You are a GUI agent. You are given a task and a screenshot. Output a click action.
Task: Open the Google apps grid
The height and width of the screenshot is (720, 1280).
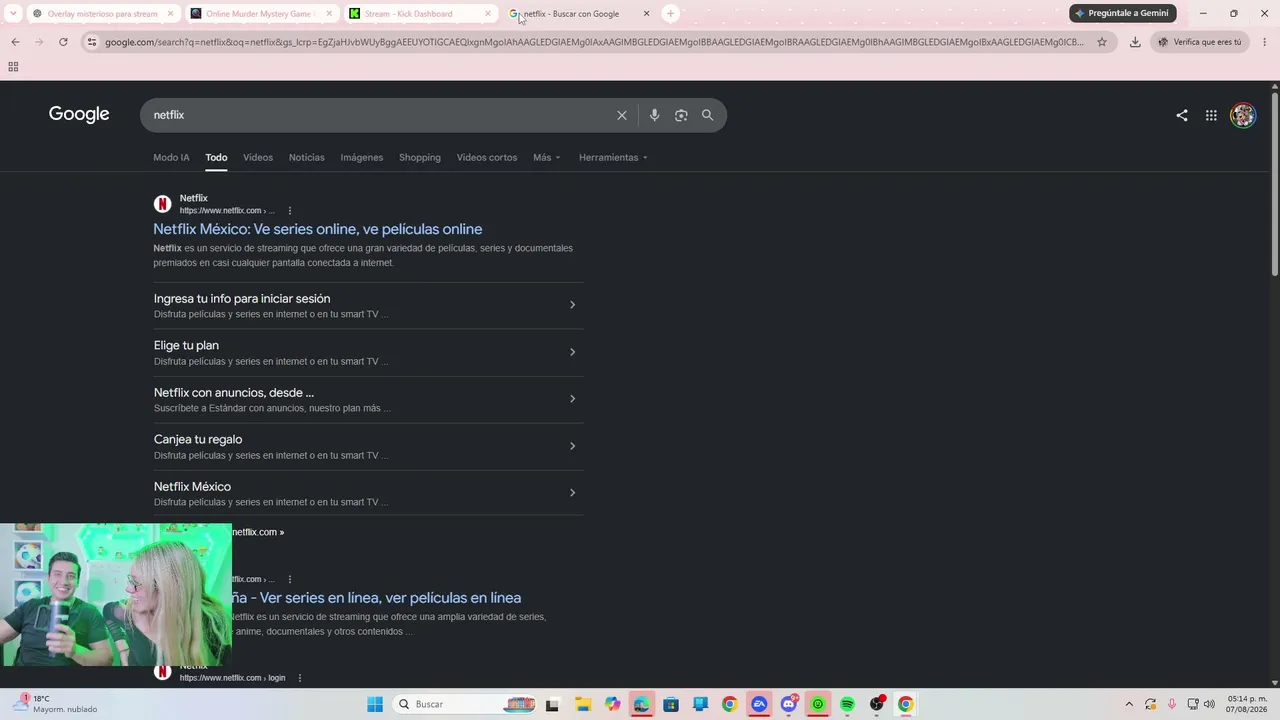1211,115
